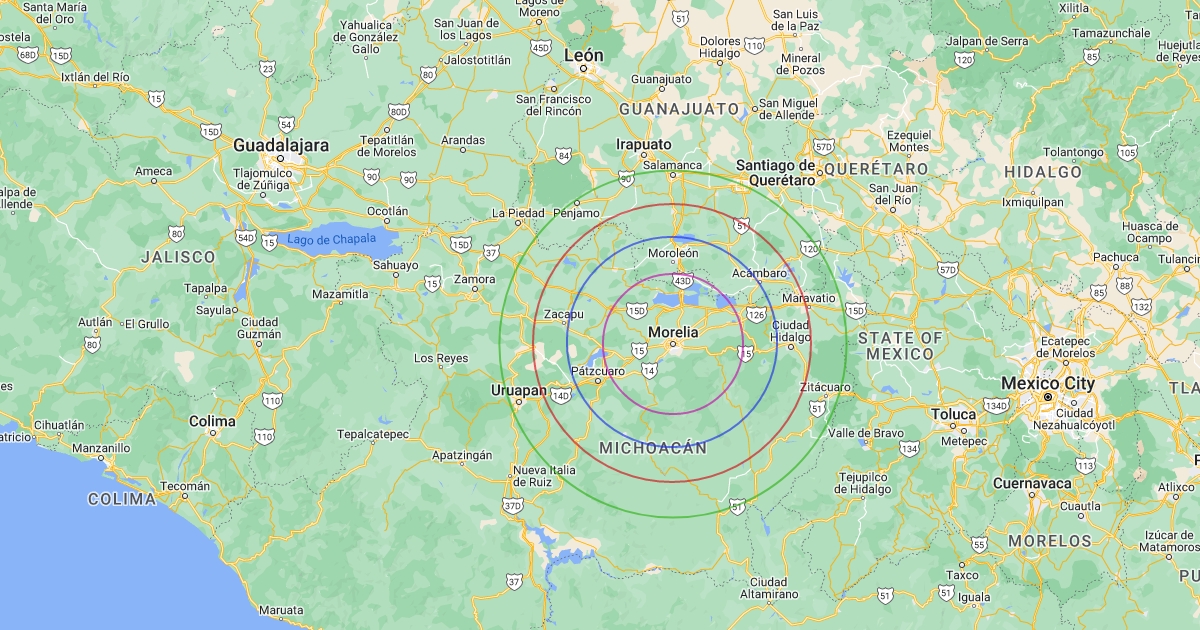Select the Guadalajara city label
The width and height of the screenshot is (1200, 630).
(281, 145)
